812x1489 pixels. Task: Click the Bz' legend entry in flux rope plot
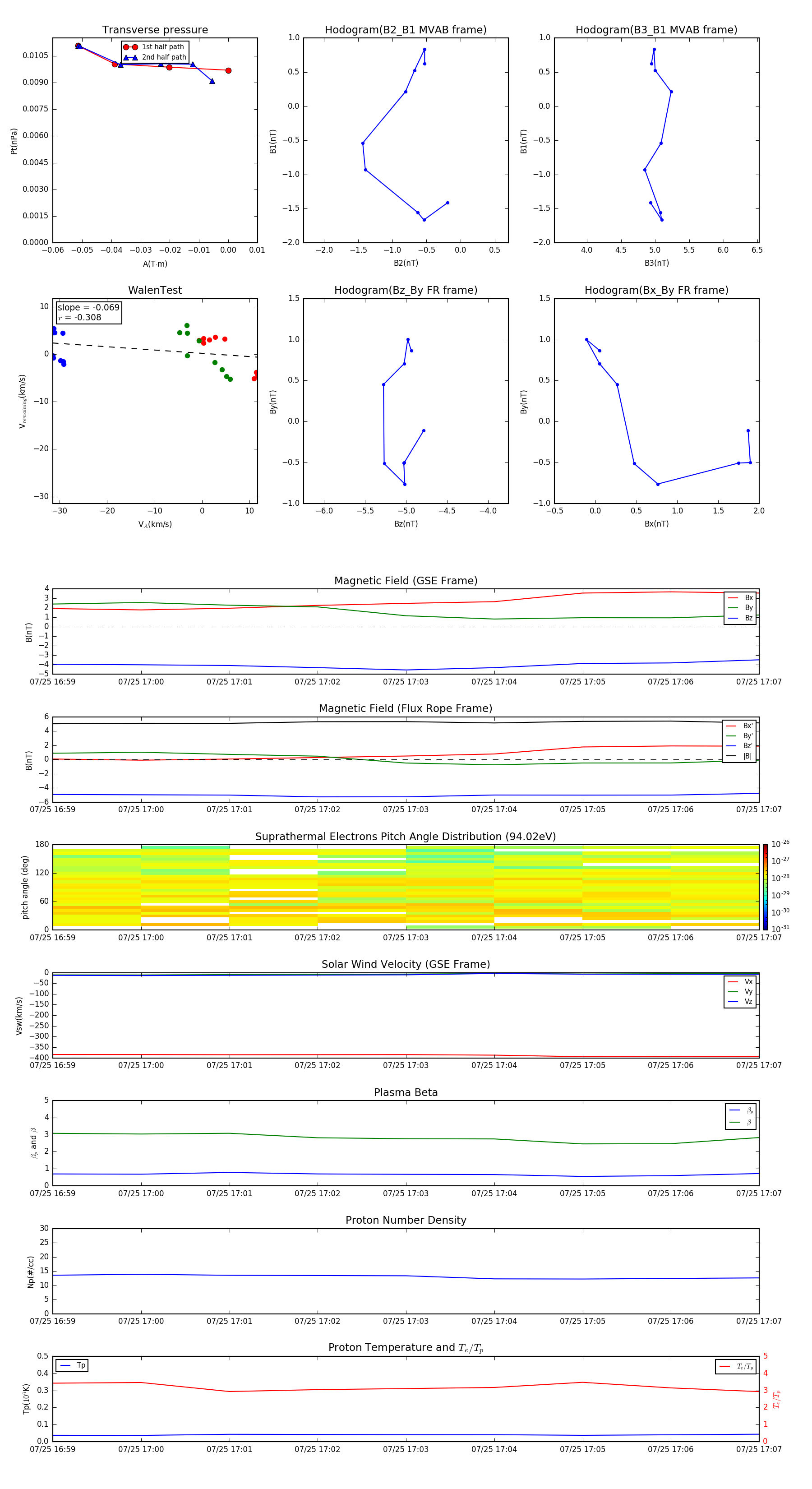pos(739,746)
